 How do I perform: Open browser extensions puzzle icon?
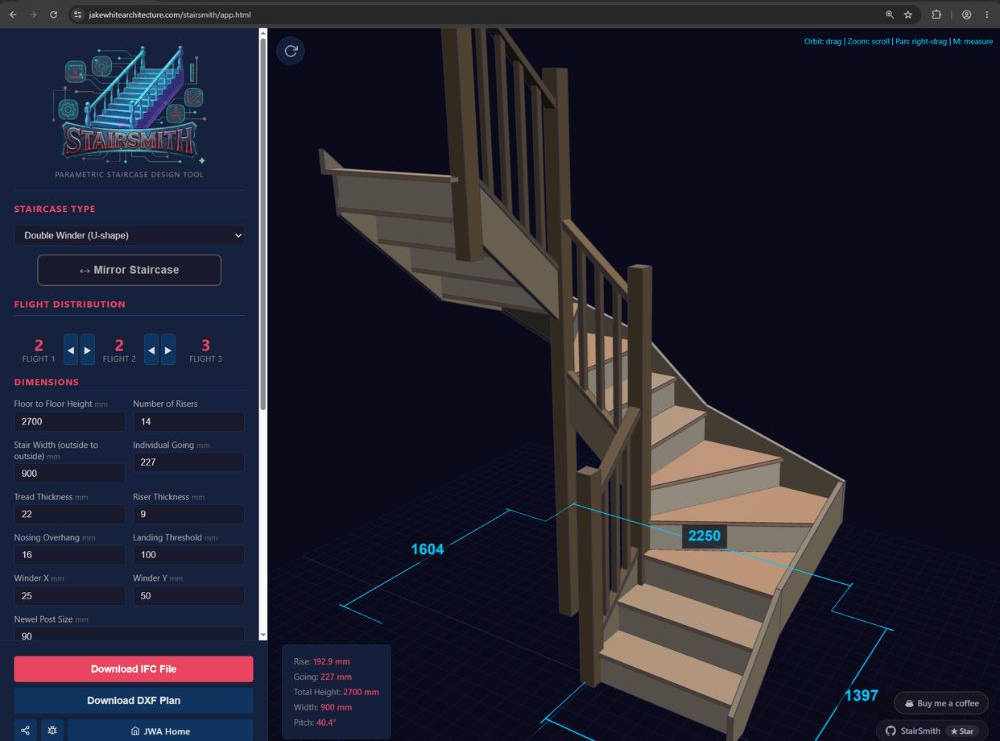936,15
